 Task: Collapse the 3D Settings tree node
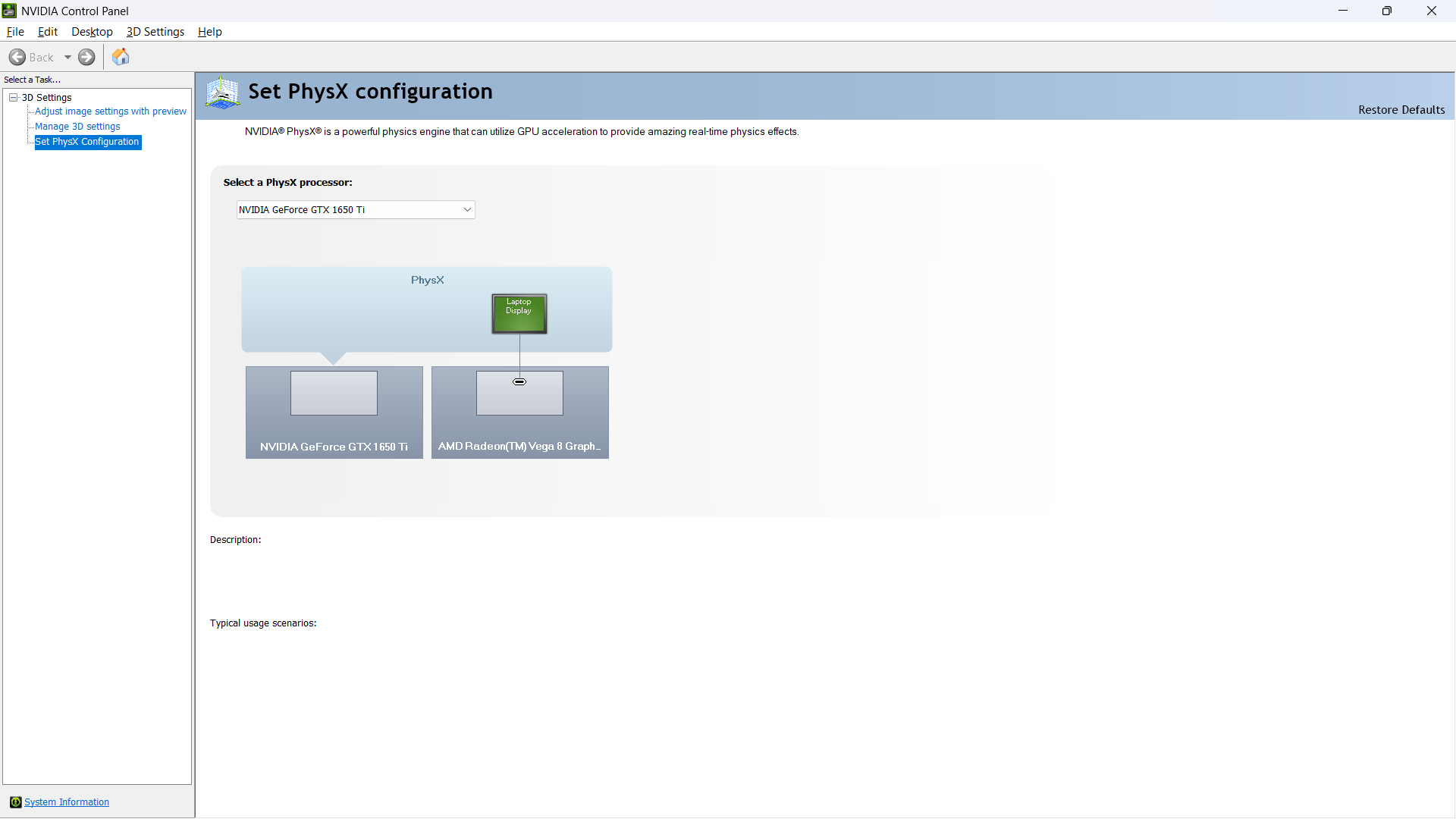pyautogui.click(x=14, y=98)
